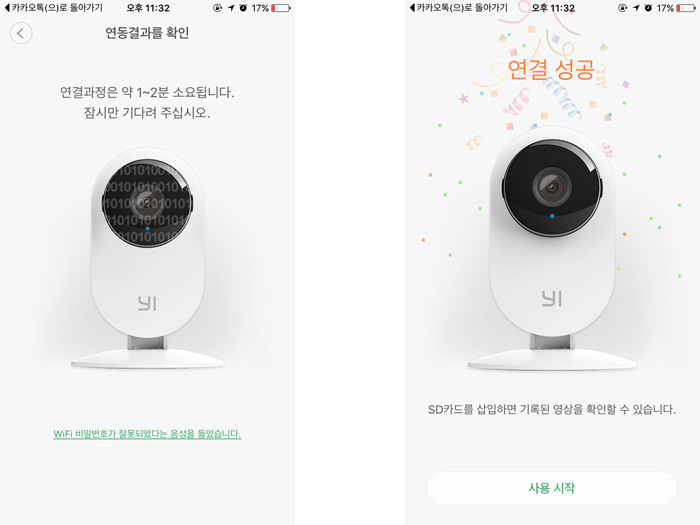Image resolution: width=700 pixels, height=525 pixels.
Task: Return to KakaoTalk in left status bar
Action: point(54,8)
